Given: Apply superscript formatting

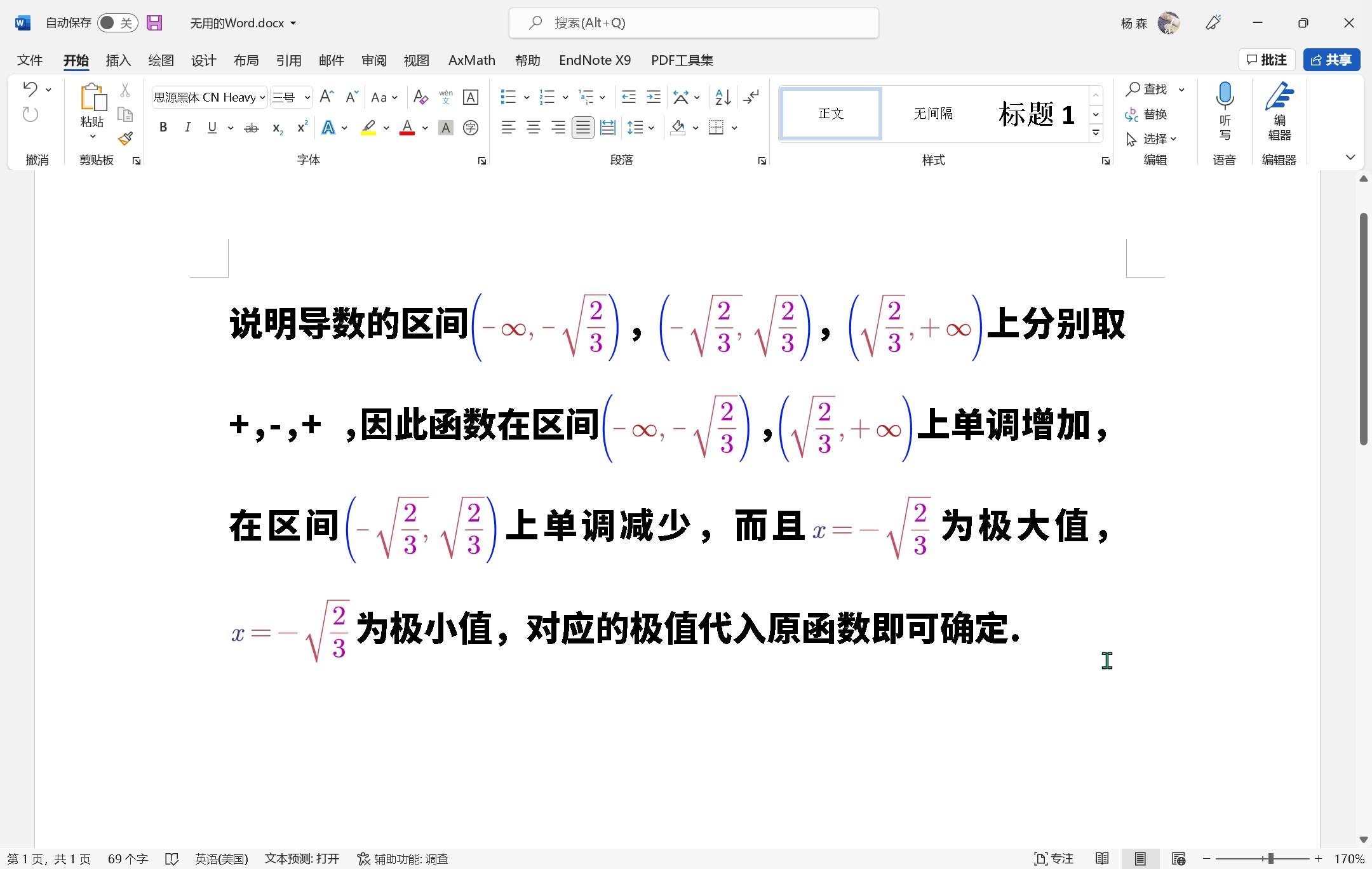Looking at the screenshot, I should [301, 127].
